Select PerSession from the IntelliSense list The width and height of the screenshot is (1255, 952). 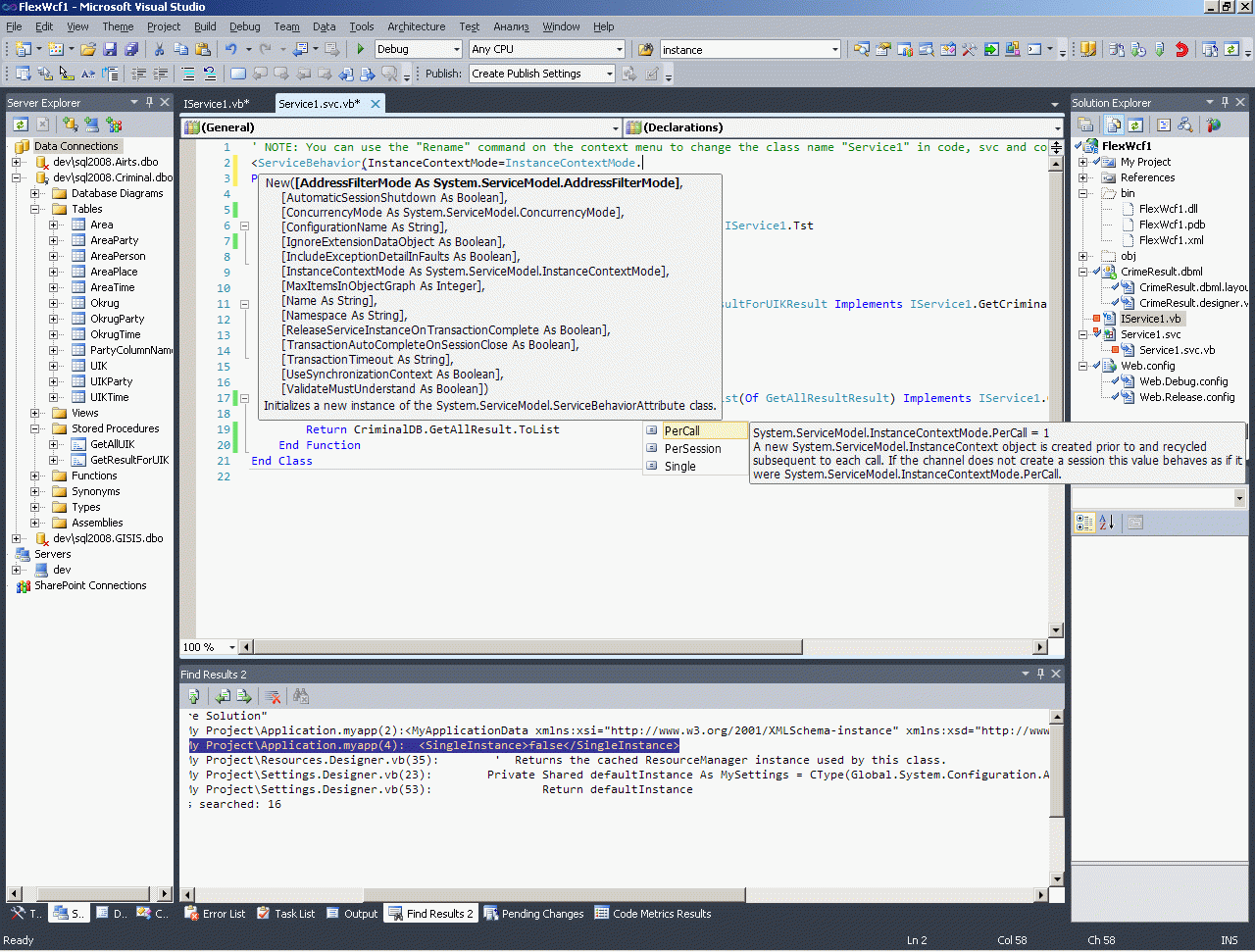point(692,448)
